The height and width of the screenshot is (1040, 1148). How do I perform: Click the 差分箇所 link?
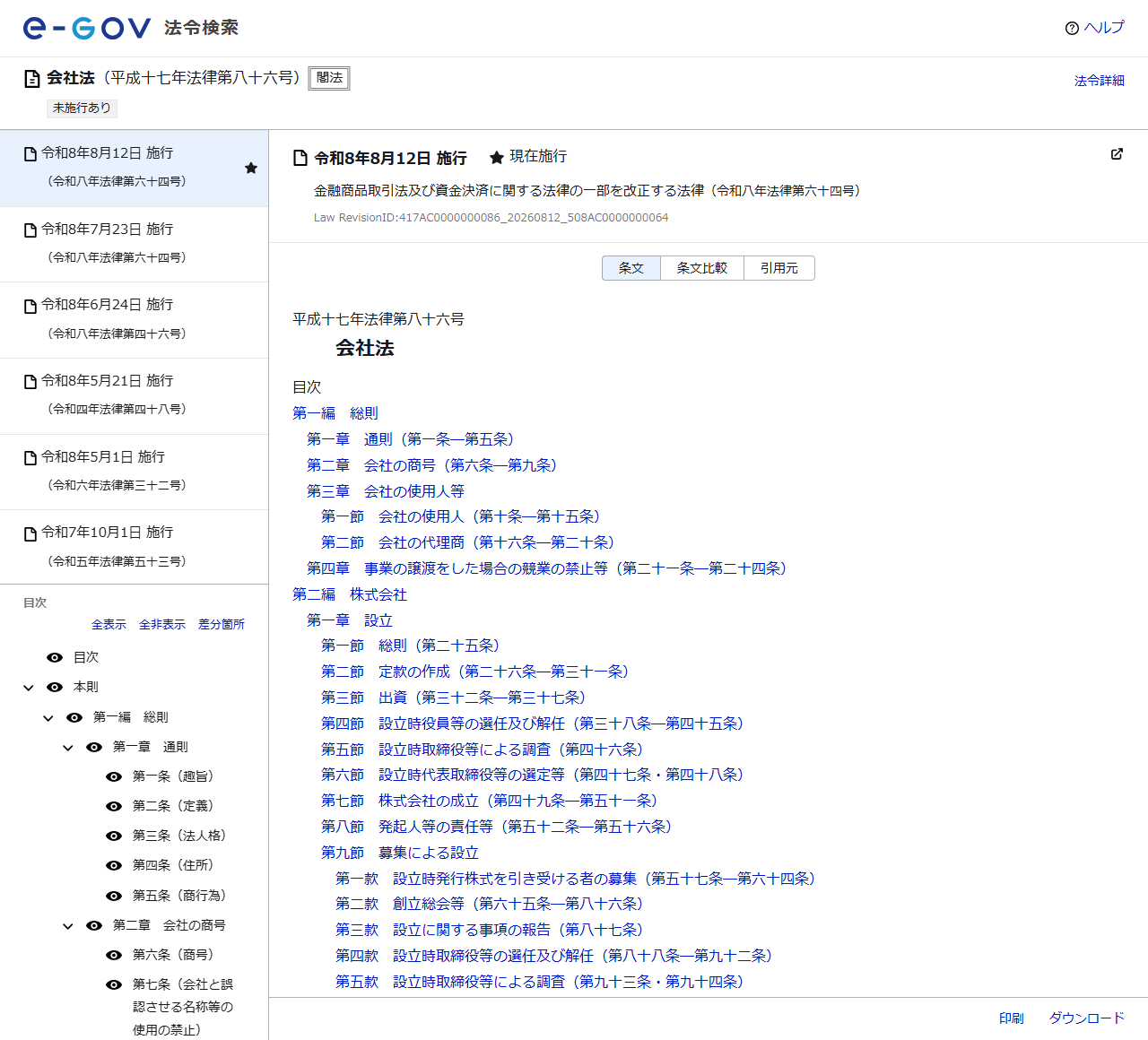click(222, 625)
